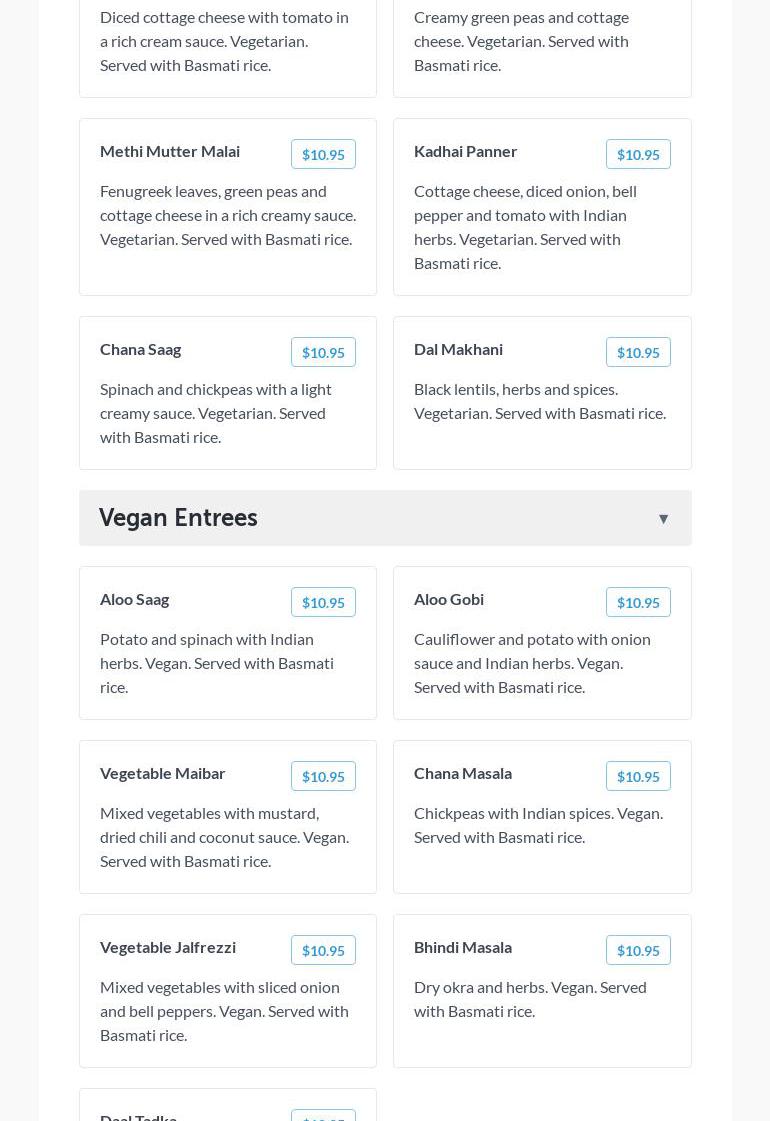This screenshot has height=1121, width=770.
Task: Select the Chana Saag dish name
Action: coord(140,349)
